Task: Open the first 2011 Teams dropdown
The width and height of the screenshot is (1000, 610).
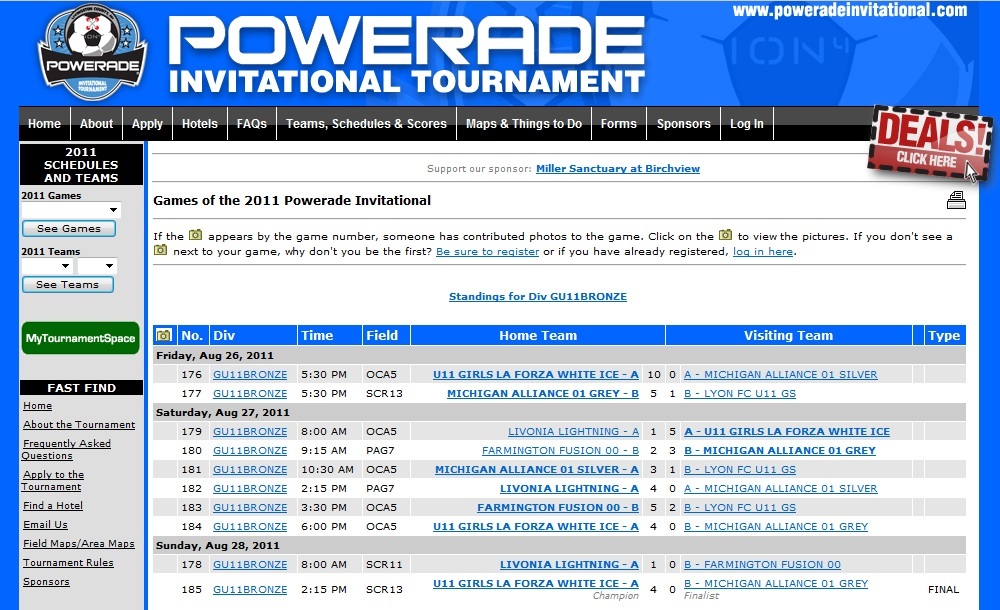Action: [47, 265]
